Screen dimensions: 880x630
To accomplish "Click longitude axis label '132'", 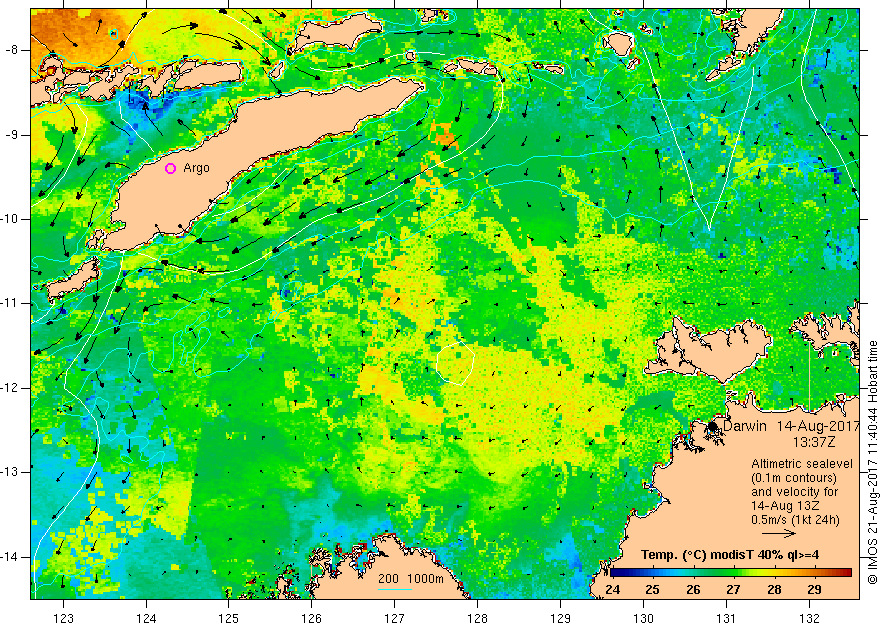I will point(809,618).
